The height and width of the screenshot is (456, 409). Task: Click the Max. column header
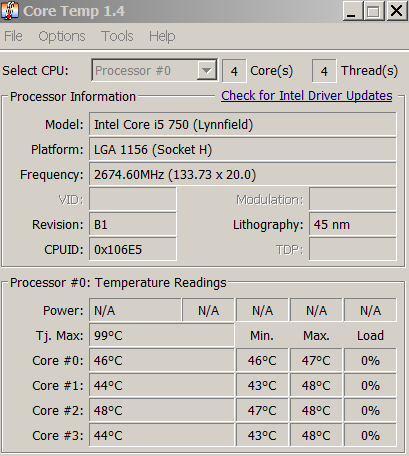click(x=316, y=335)
